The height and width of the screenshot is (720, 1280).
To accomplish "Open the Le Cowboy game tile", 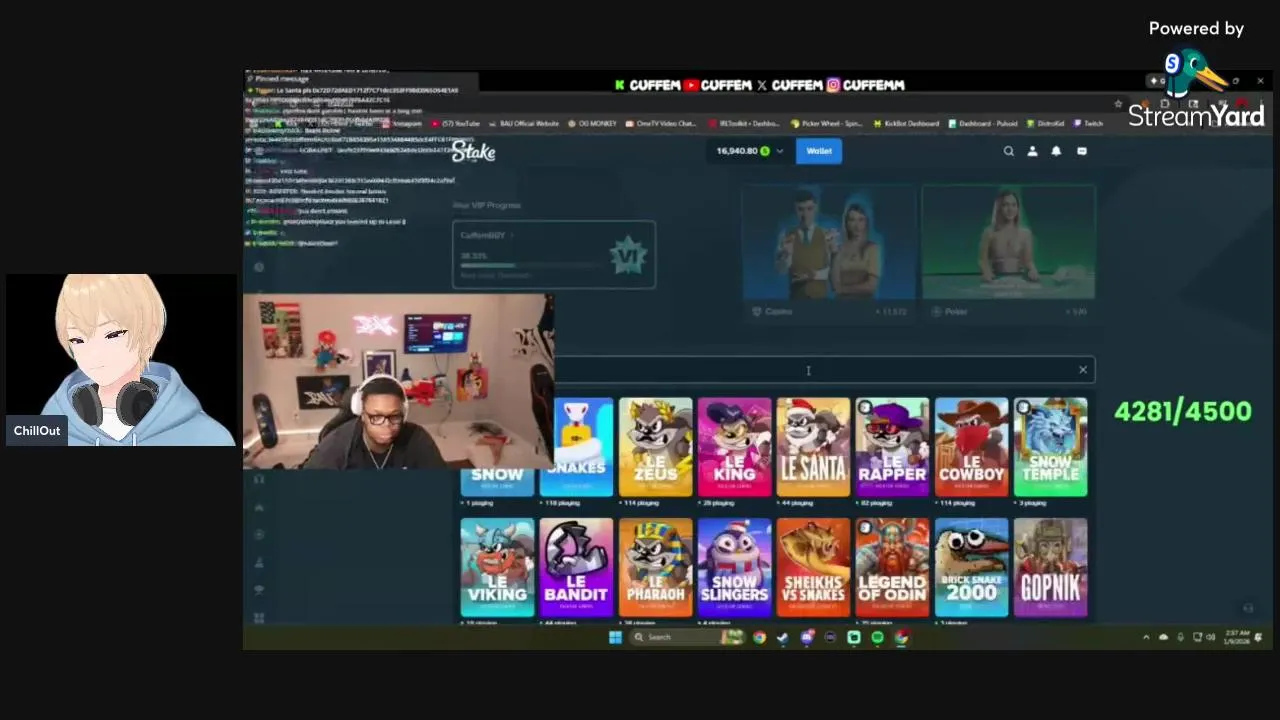I will pyautogui.click(x=971, y=447).
